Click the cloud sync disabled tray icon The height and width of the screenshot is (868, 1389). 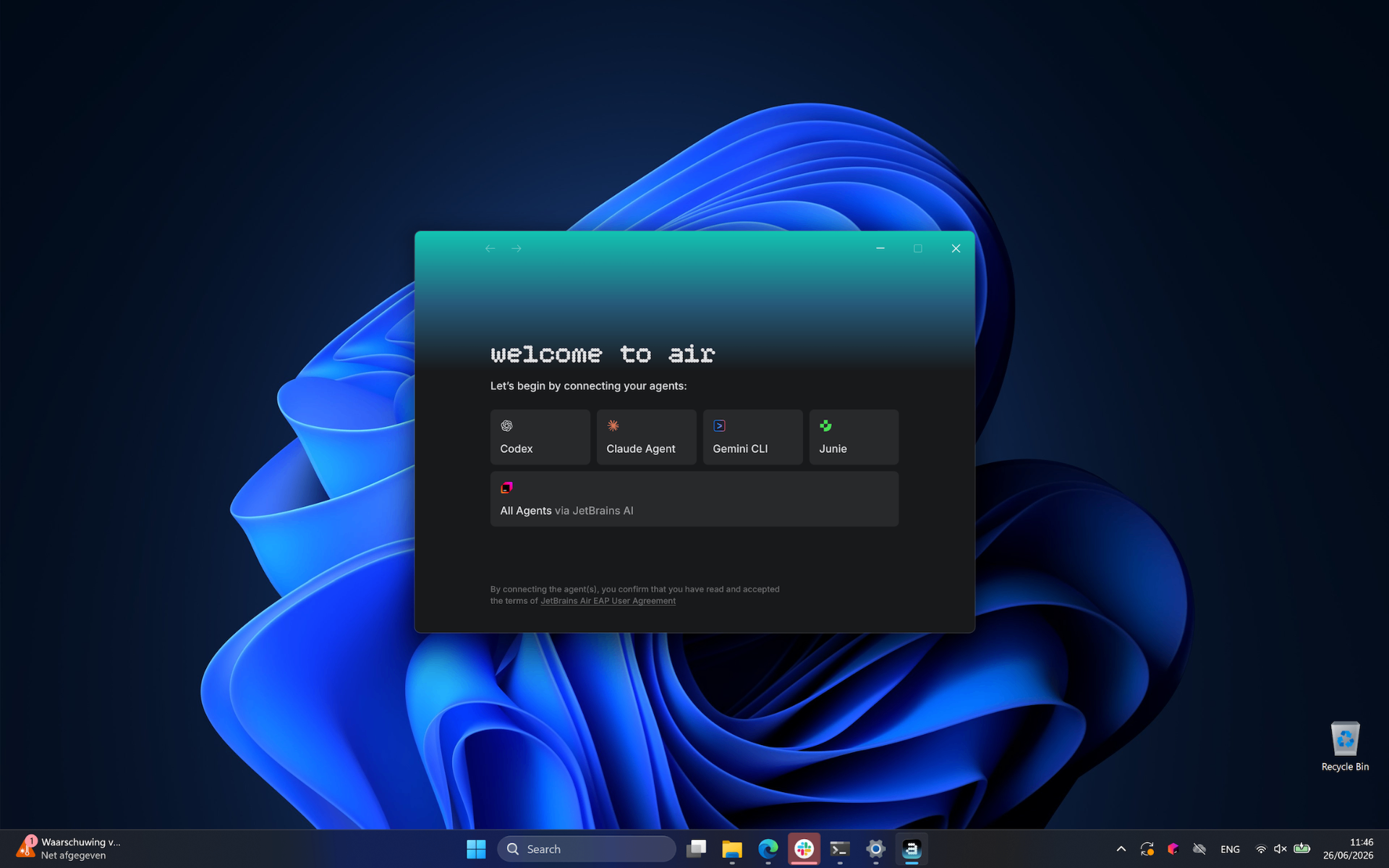pos(1199,849)
